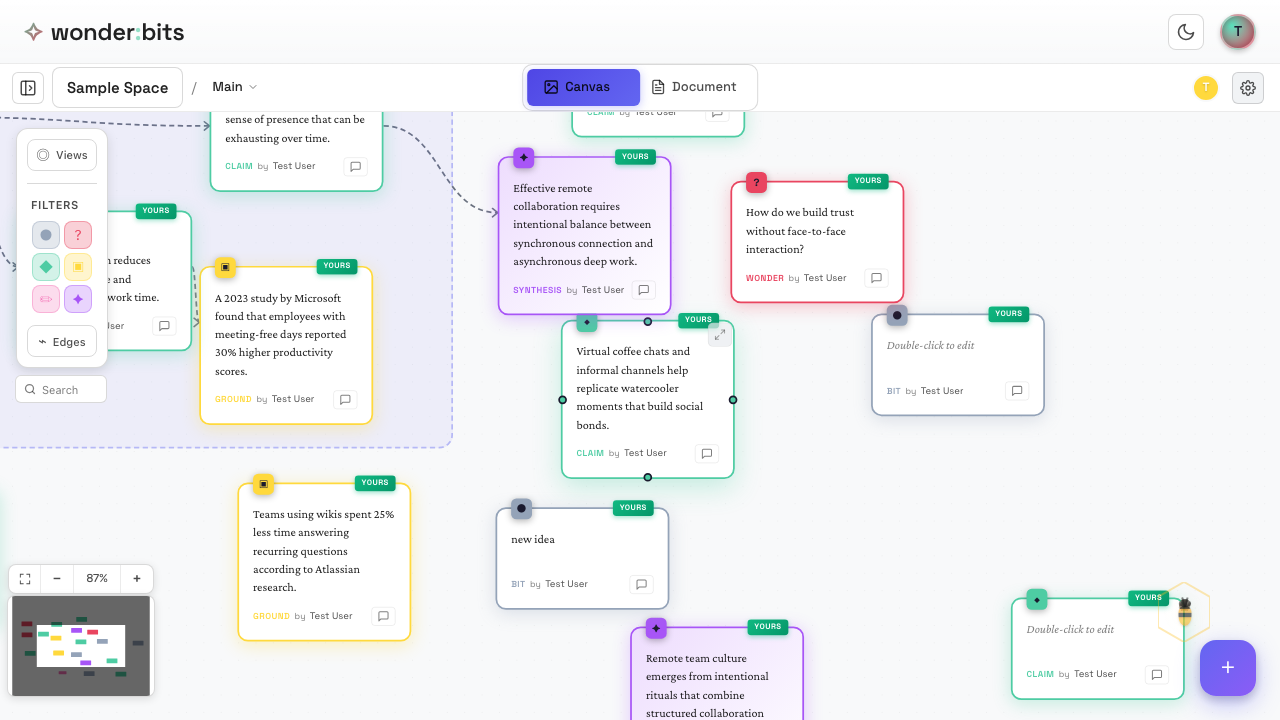Image resolution: width=1280 pixels, height=720 pixels.
Task: Open the settings gear
Action: tap(1247, 87)
